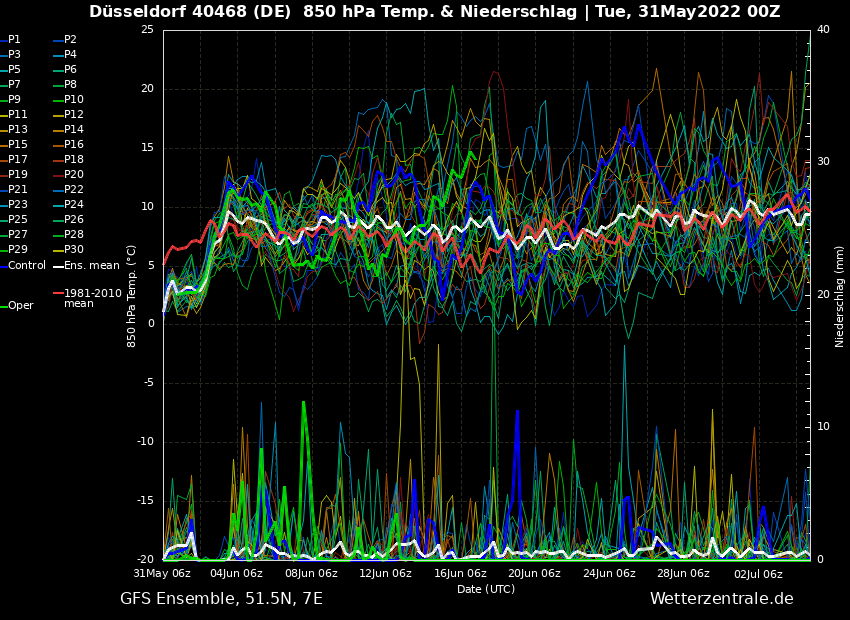Click the Niederschlag (mm) axis label
Image resolution: width=850 pixels, height=620 pixels.
click(840, 296)
